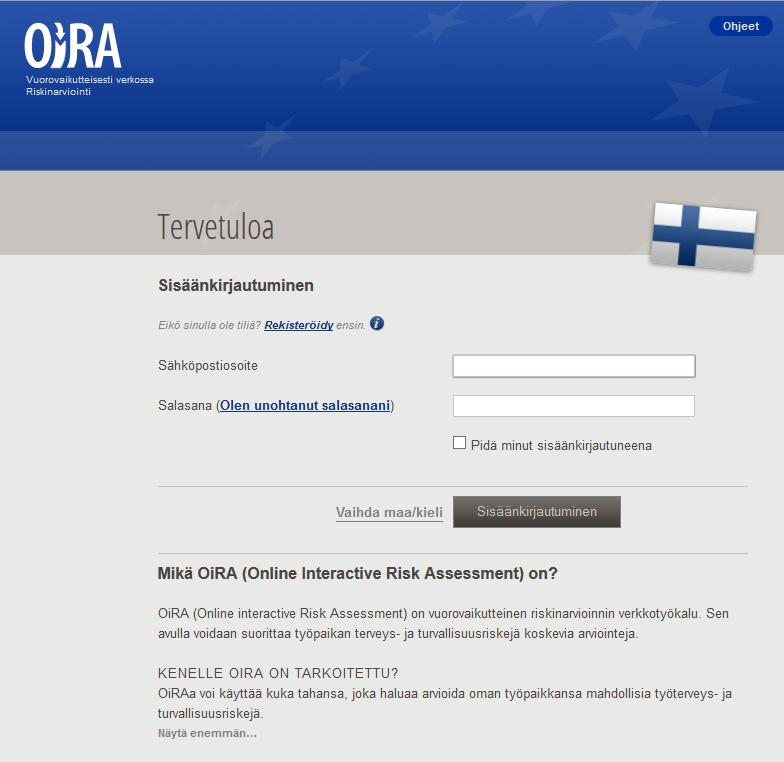This screenshot has width=784, height=762.
Task: Click the Tervetuloa heading
Action: (216, 227)
